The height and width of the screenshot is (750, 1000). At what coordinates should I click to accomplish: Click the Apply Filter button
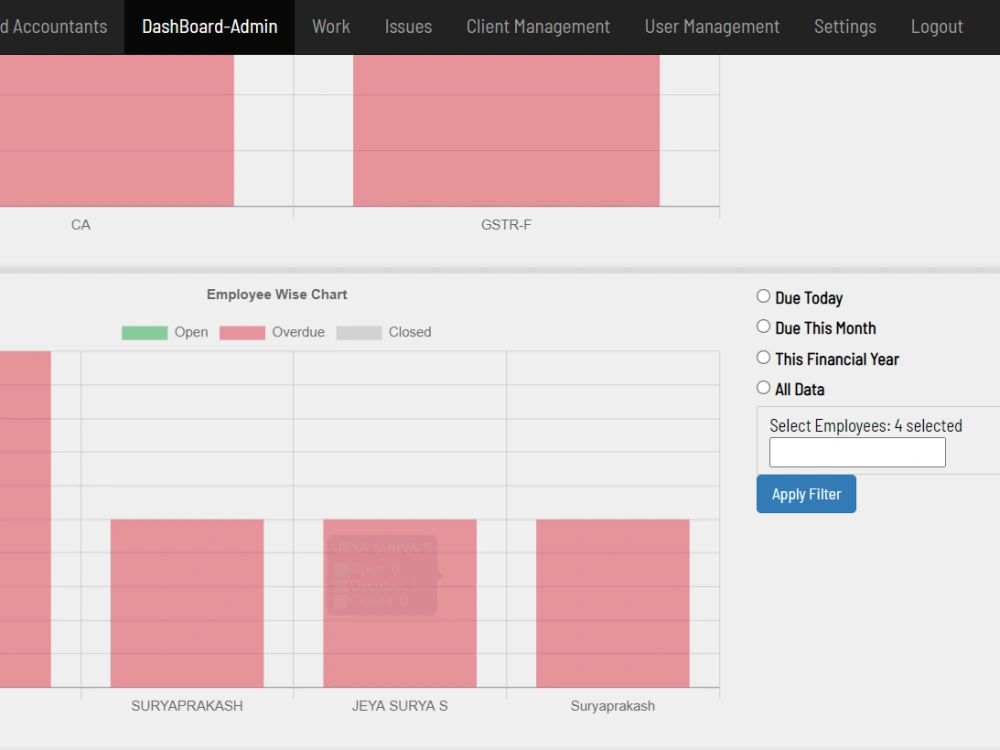click(x=806, y=494)
